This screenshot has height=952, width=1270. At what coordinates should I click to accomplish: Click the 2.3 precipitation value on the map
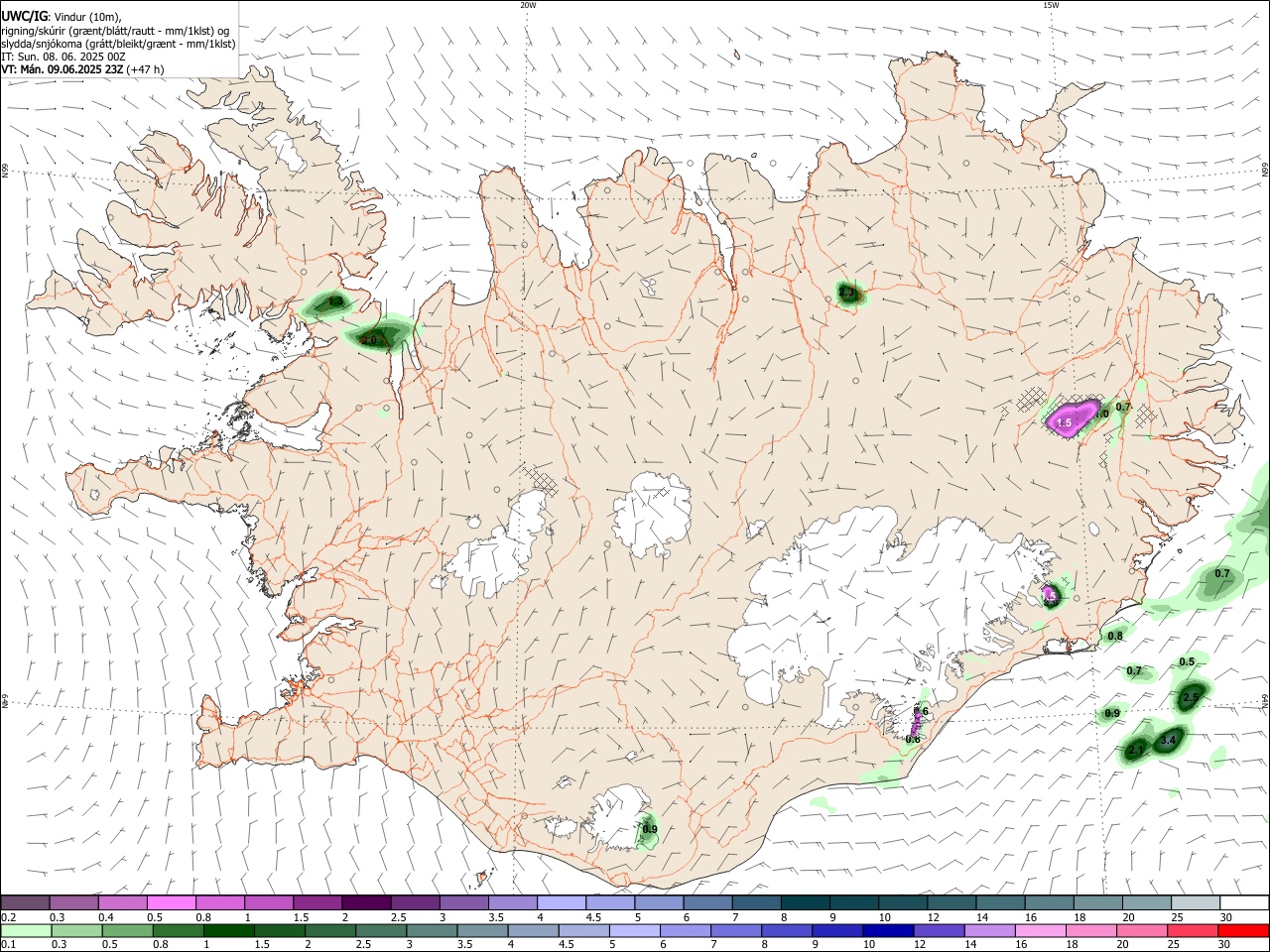coord(846,293)
